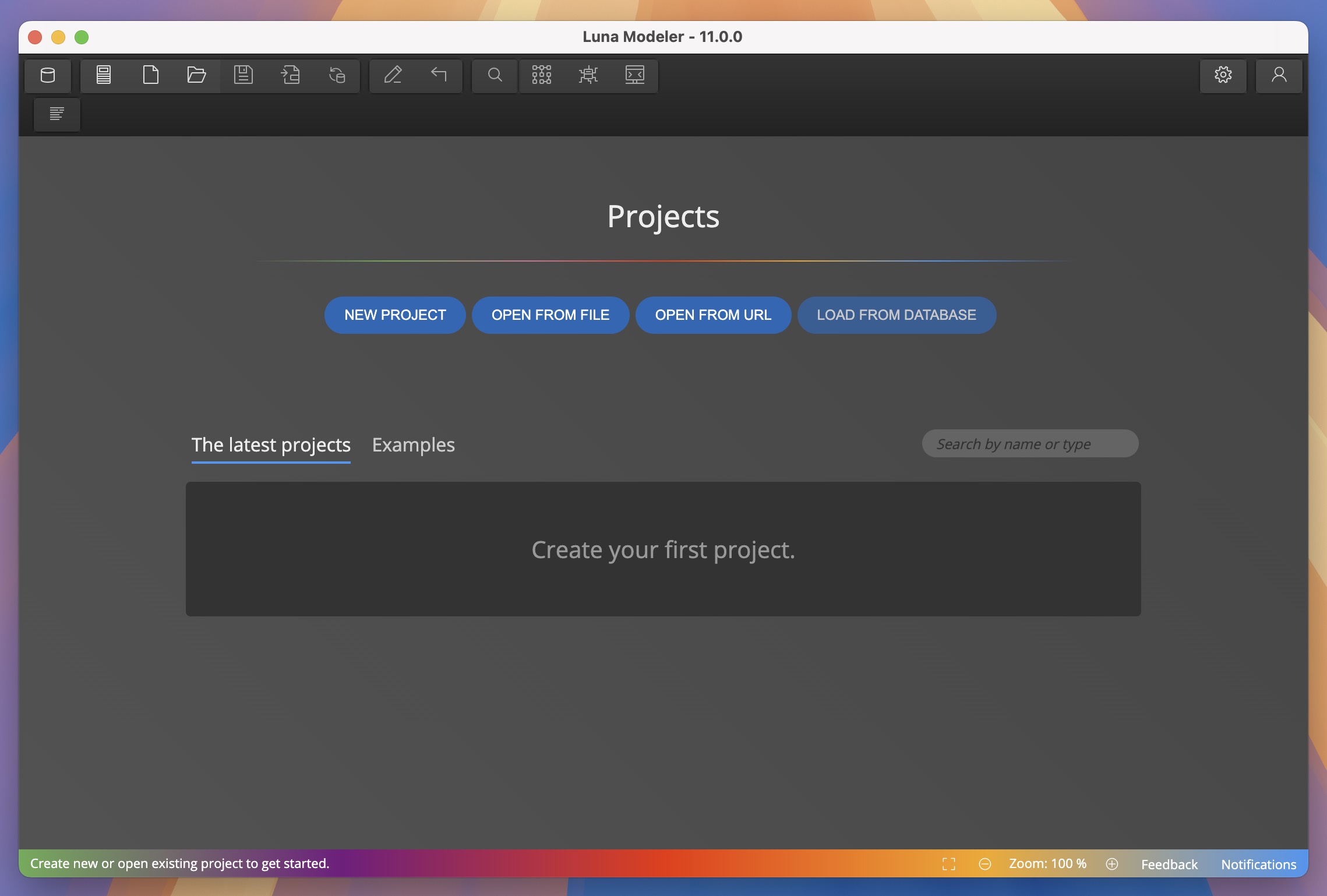
Task: Select The latest projects tab
Action: point(271,445)
